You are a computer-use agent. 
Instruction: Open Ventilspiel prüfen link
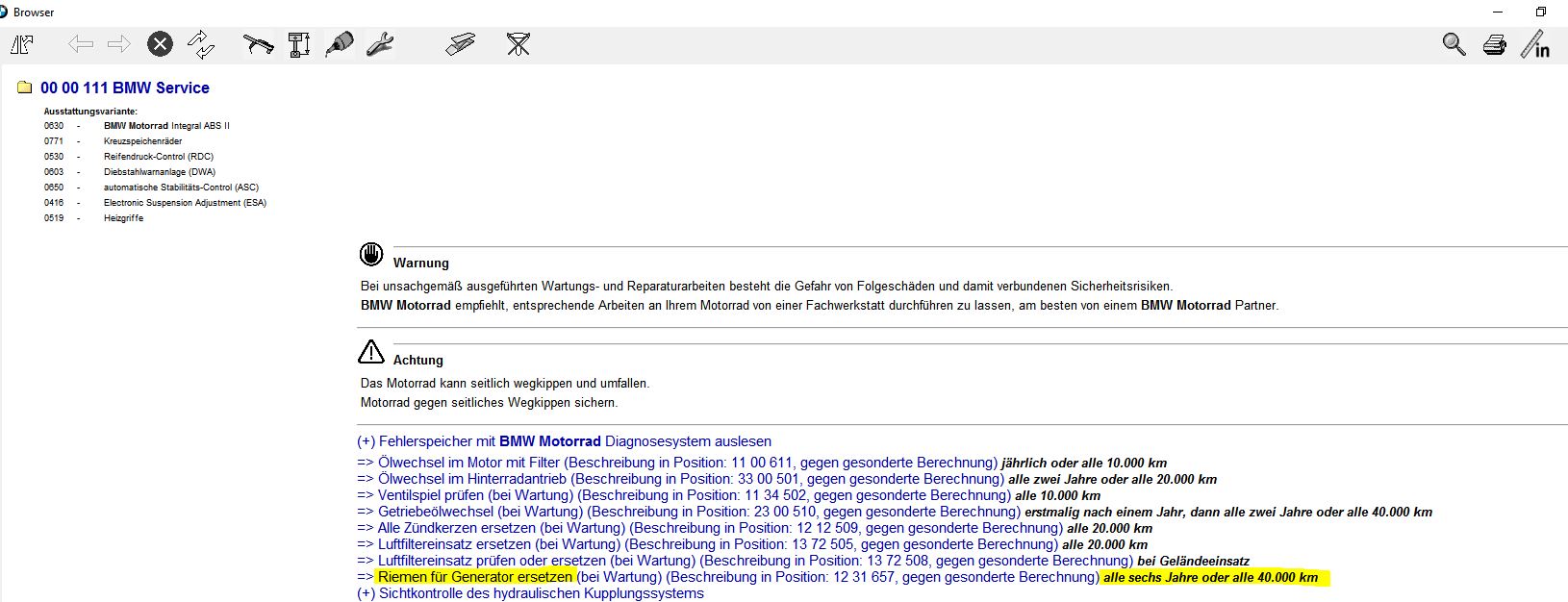coord(684,495)
